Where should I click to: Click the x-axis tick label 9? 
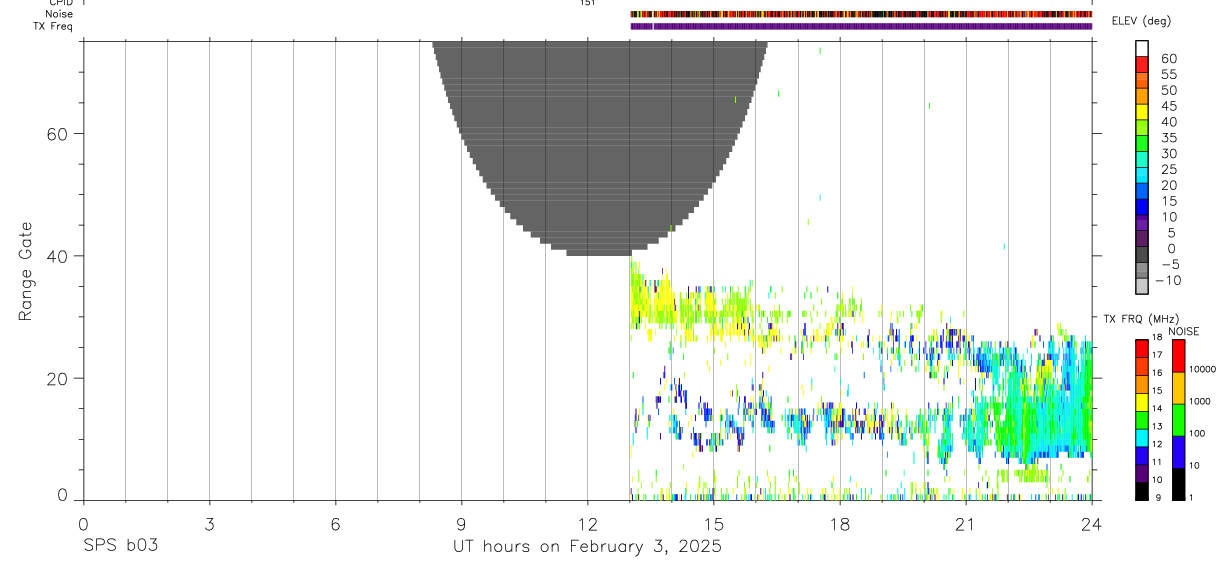(x=461, y=524)
